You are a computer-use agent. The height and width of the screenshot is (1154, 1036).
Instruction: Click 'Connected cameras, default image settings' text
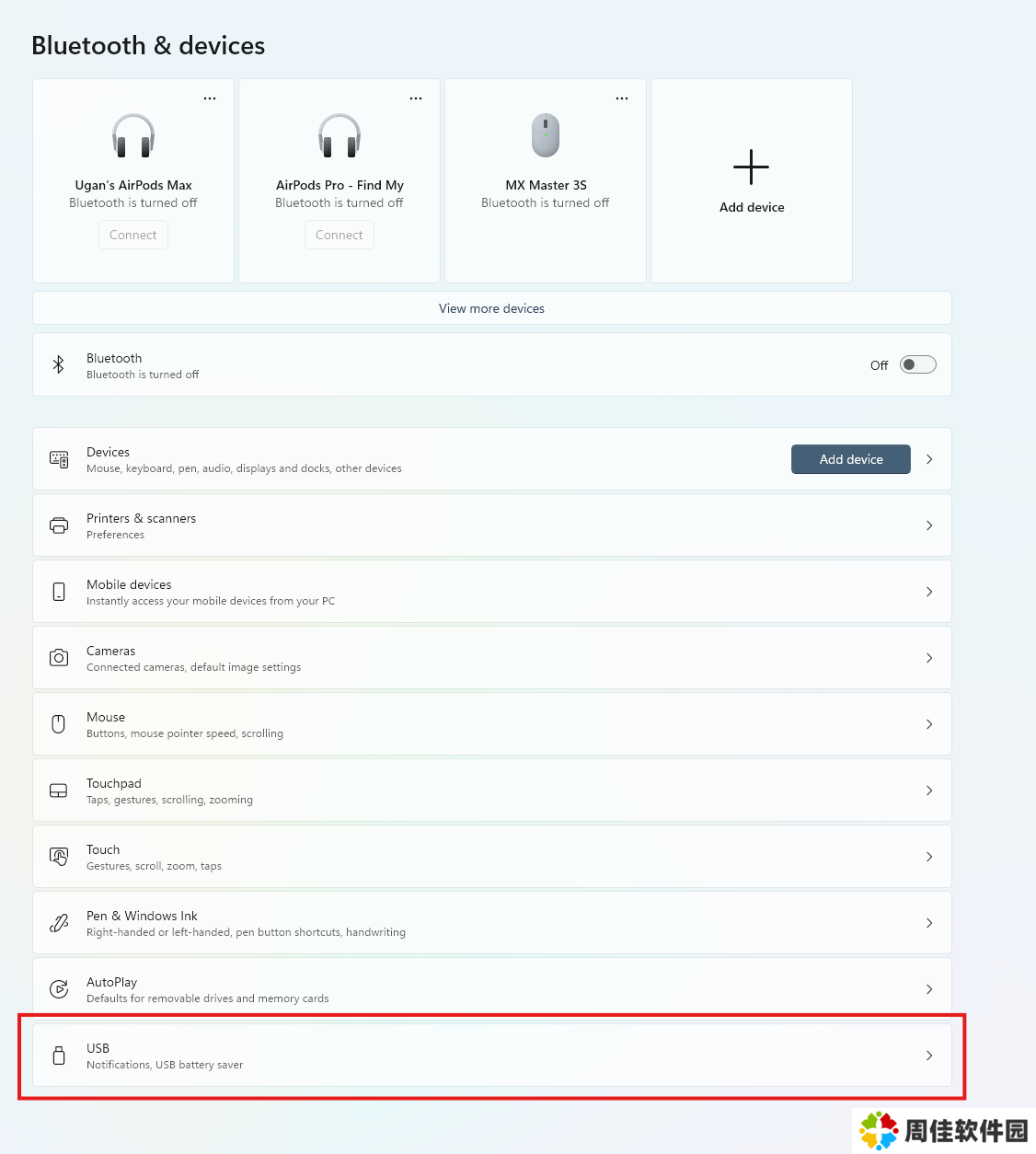[193, 667]
